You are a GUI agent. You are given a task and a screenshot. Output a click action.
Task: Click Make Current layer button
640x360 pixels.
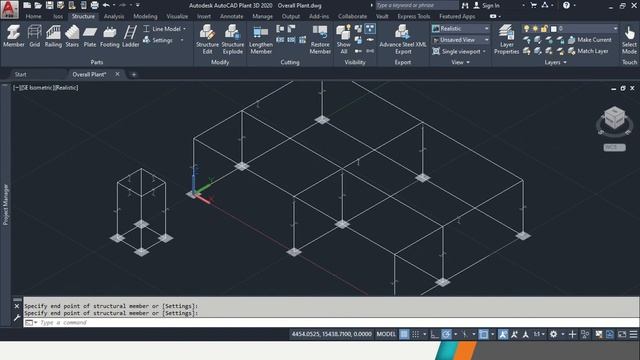click(590, 40)
